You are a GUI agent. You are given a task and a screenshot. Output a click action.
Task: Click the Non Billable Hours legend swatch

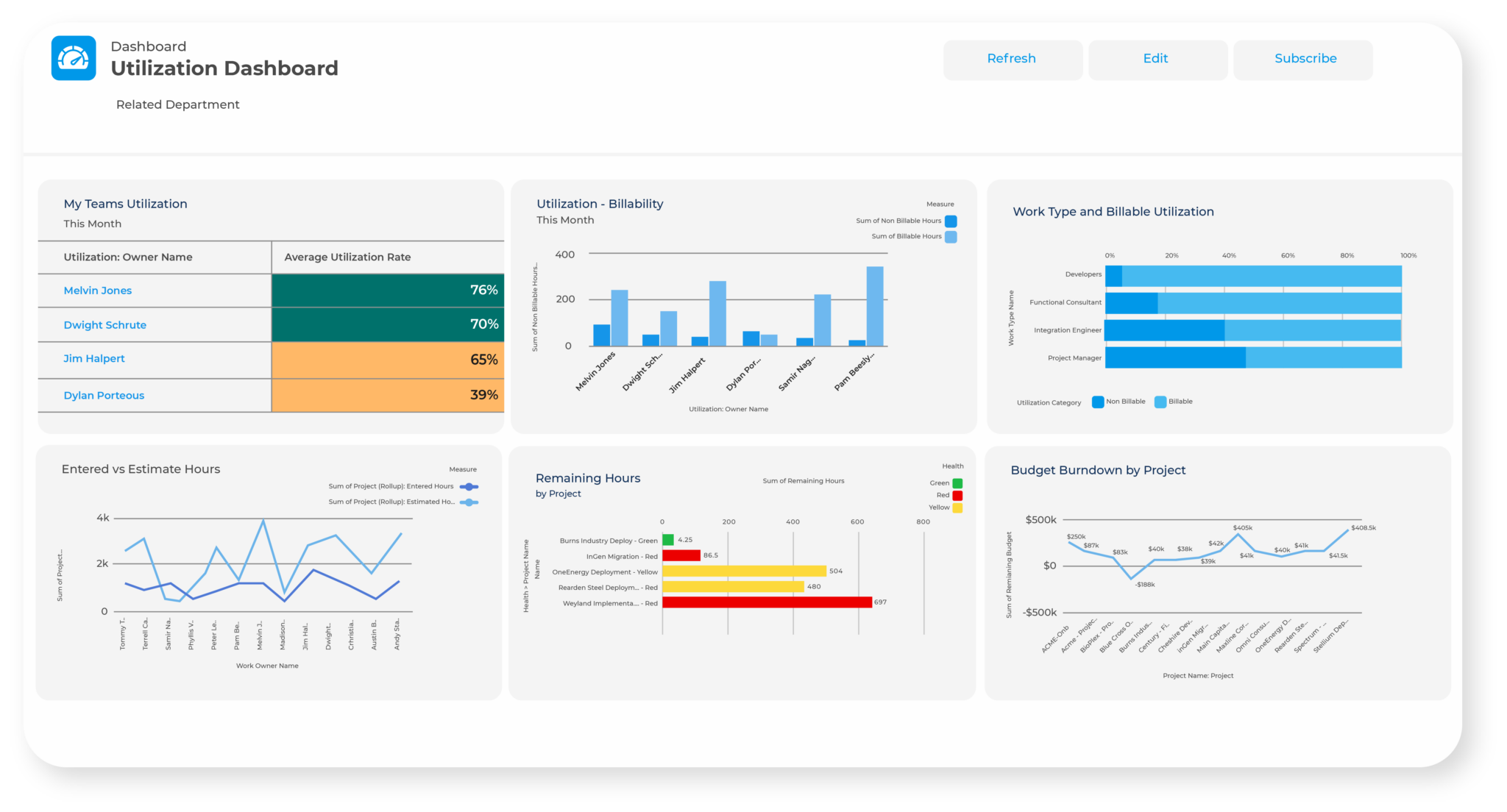click(x=951, y=221)
